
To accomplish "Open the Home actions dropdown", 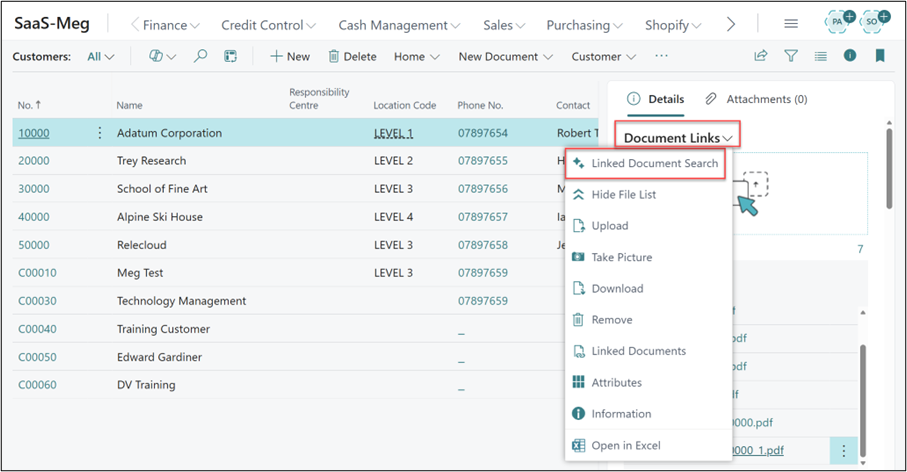I will (416, 57).
